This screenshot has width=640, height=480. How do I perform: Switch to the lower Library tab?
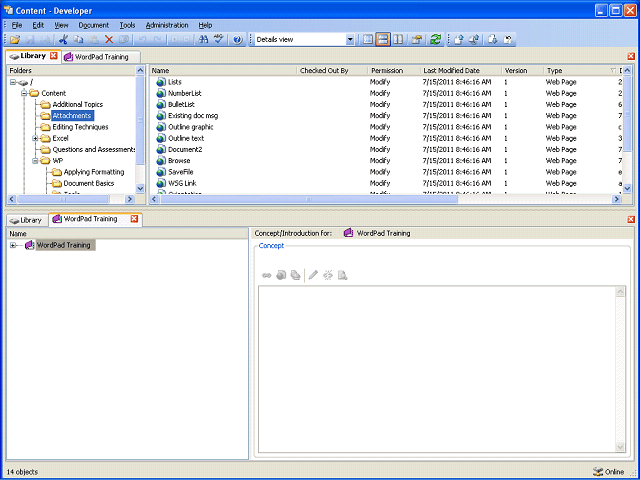pyautogui.click(x=27, y=220)
